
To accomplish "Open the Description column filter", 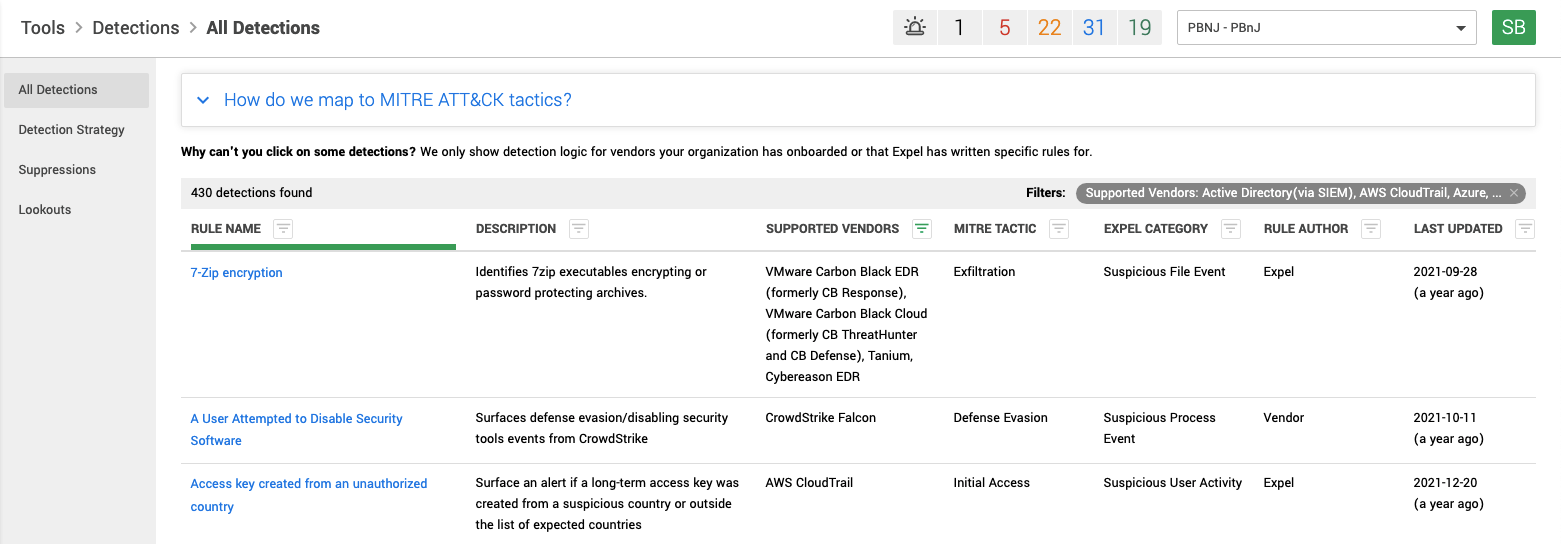I will pyautogui.click(x=579, y=229).
